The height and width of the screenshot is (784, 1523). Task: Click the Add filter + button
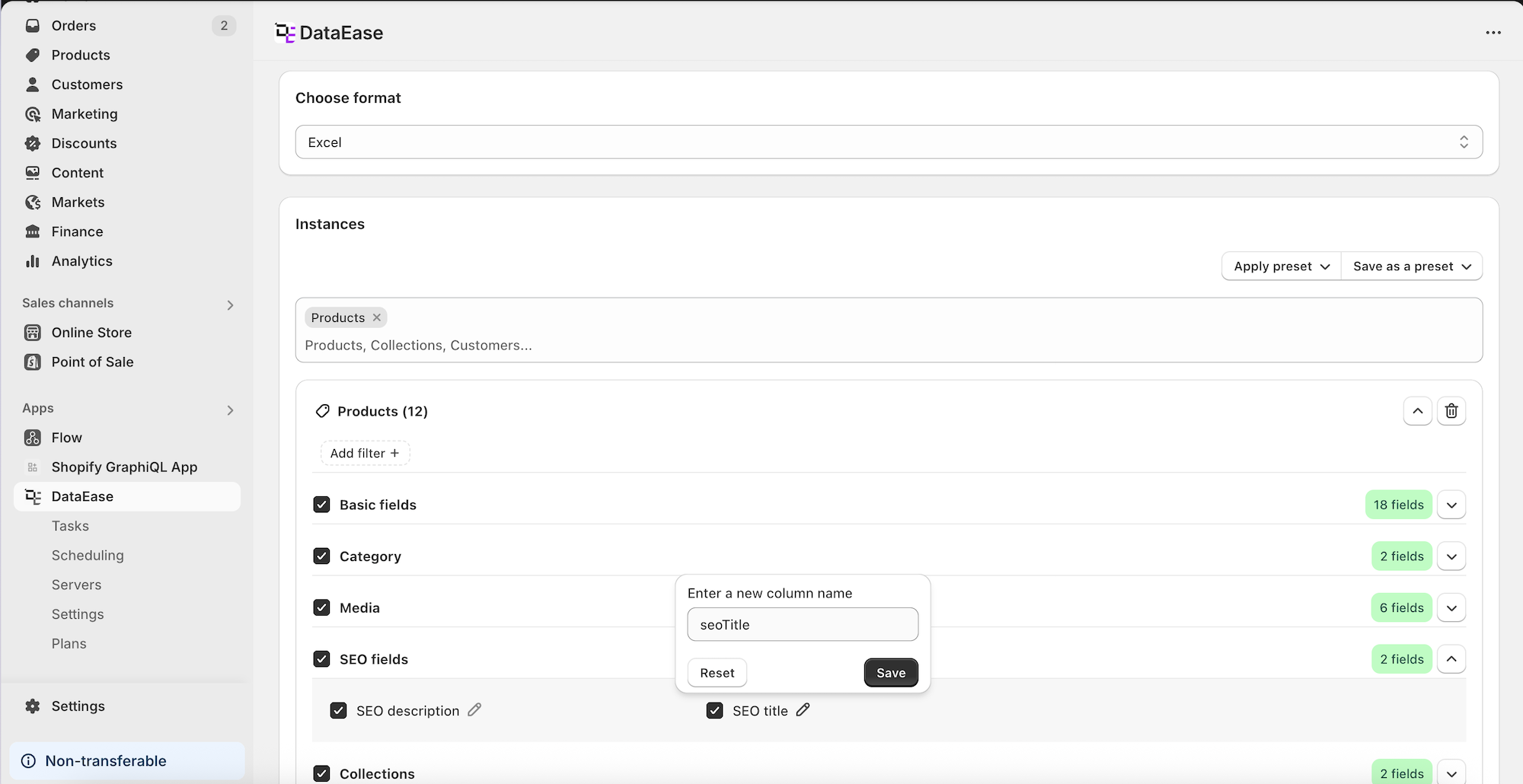[x=365, y=453]
